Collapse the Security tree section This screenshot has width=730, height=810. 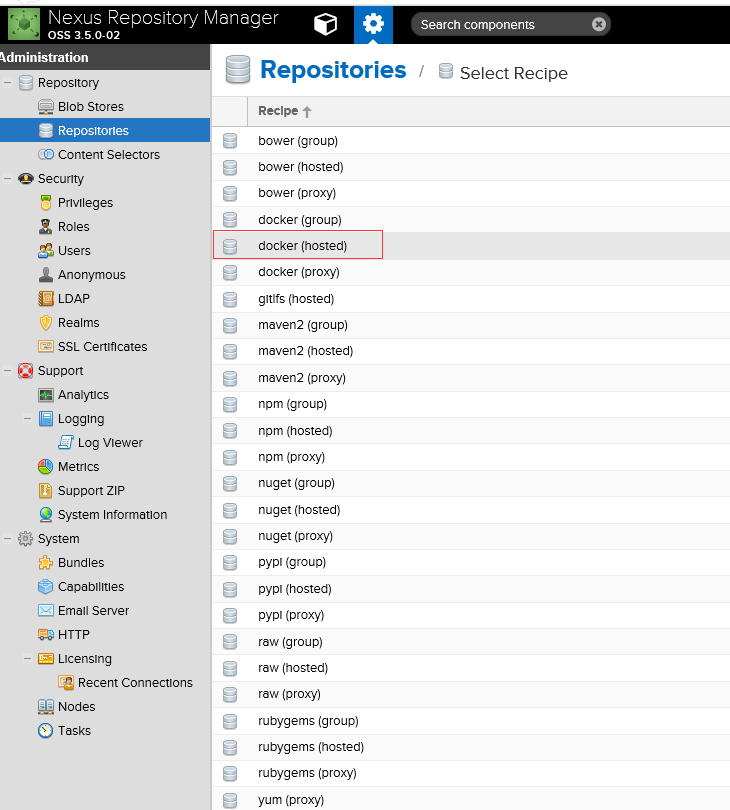pyautogui.click(x=8, y=179)
